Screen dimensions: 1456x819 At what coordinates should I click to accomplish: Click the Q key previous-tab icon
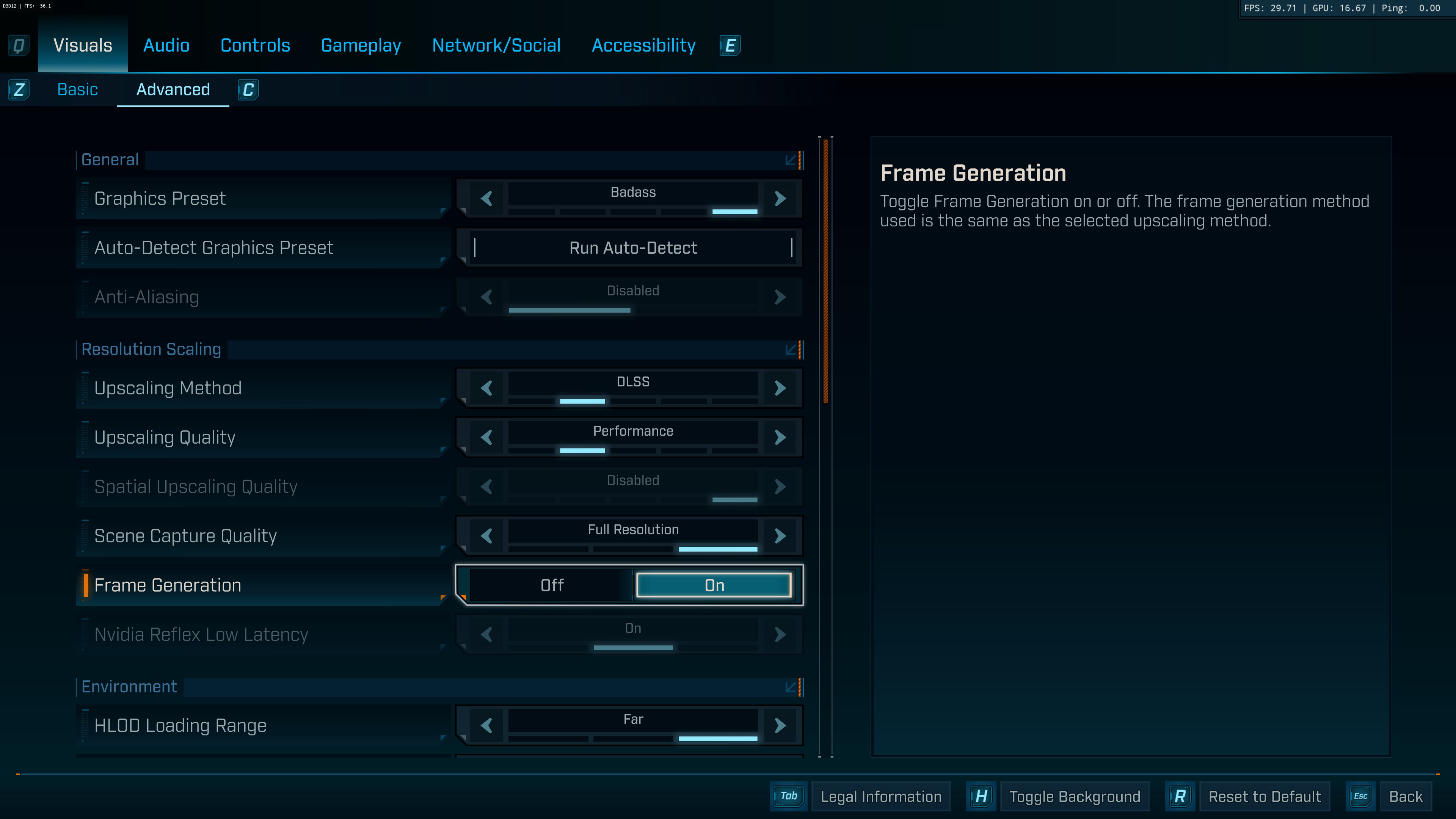[19, 45]
